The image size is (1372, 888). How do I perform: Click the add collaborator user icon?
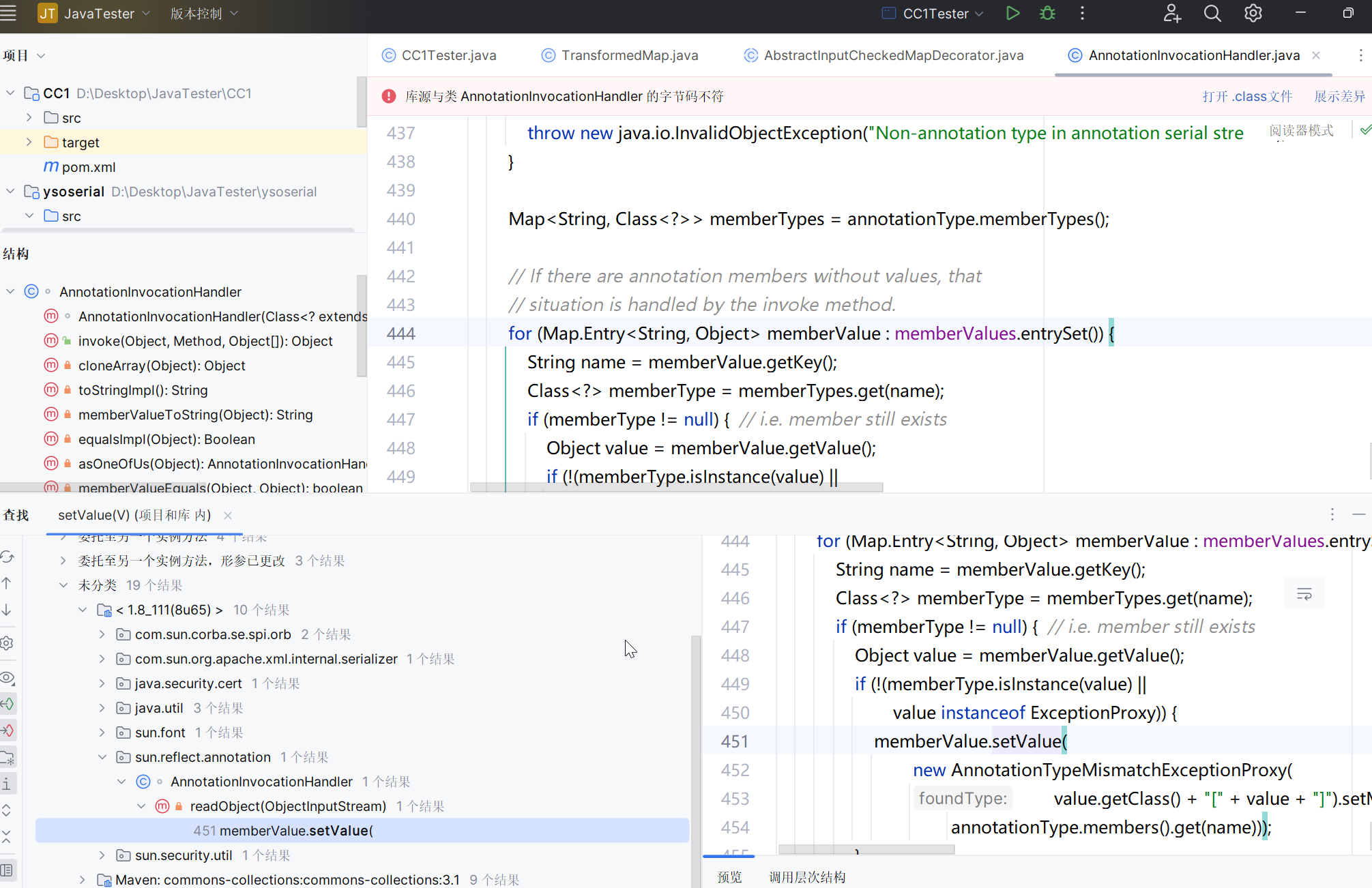[1171, 14]
